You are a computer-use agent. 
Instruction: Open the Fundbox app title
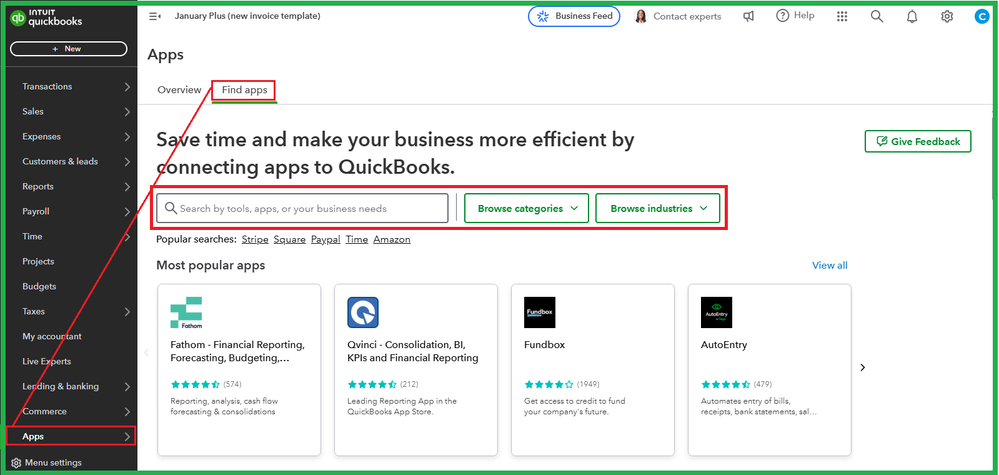point(545,345)
